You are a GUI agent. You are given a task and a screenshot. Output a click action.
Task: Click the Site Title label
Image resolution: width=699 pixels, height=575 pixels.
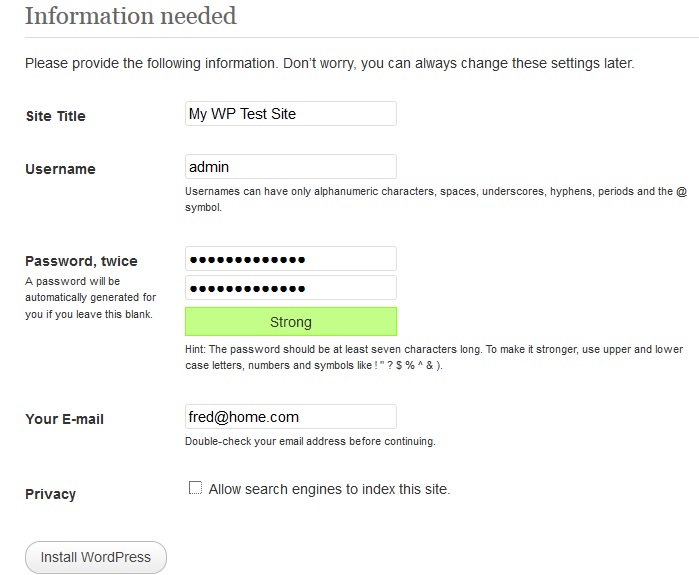click(x=55, y=116)
